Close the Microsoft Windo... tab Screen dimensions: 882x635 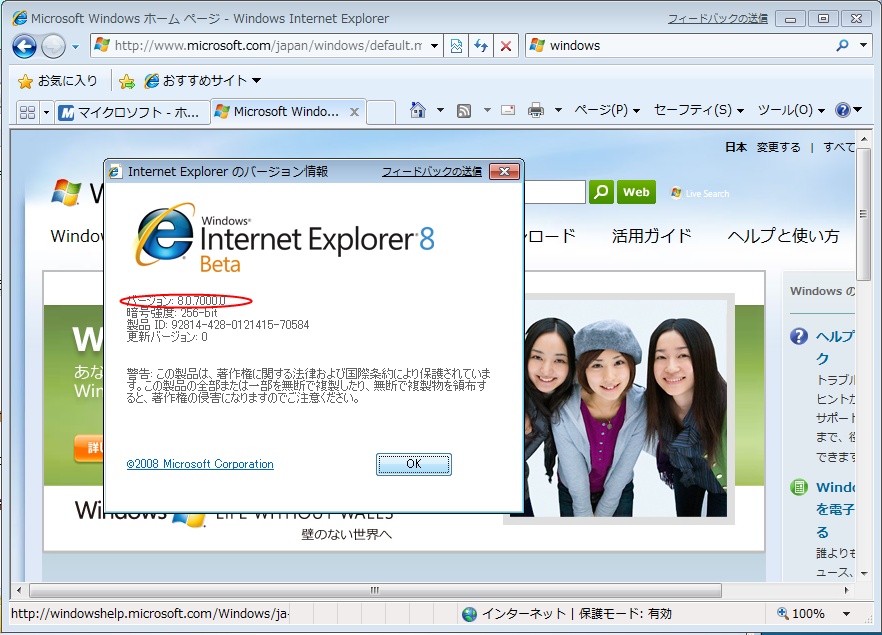[x=354, y=112]
